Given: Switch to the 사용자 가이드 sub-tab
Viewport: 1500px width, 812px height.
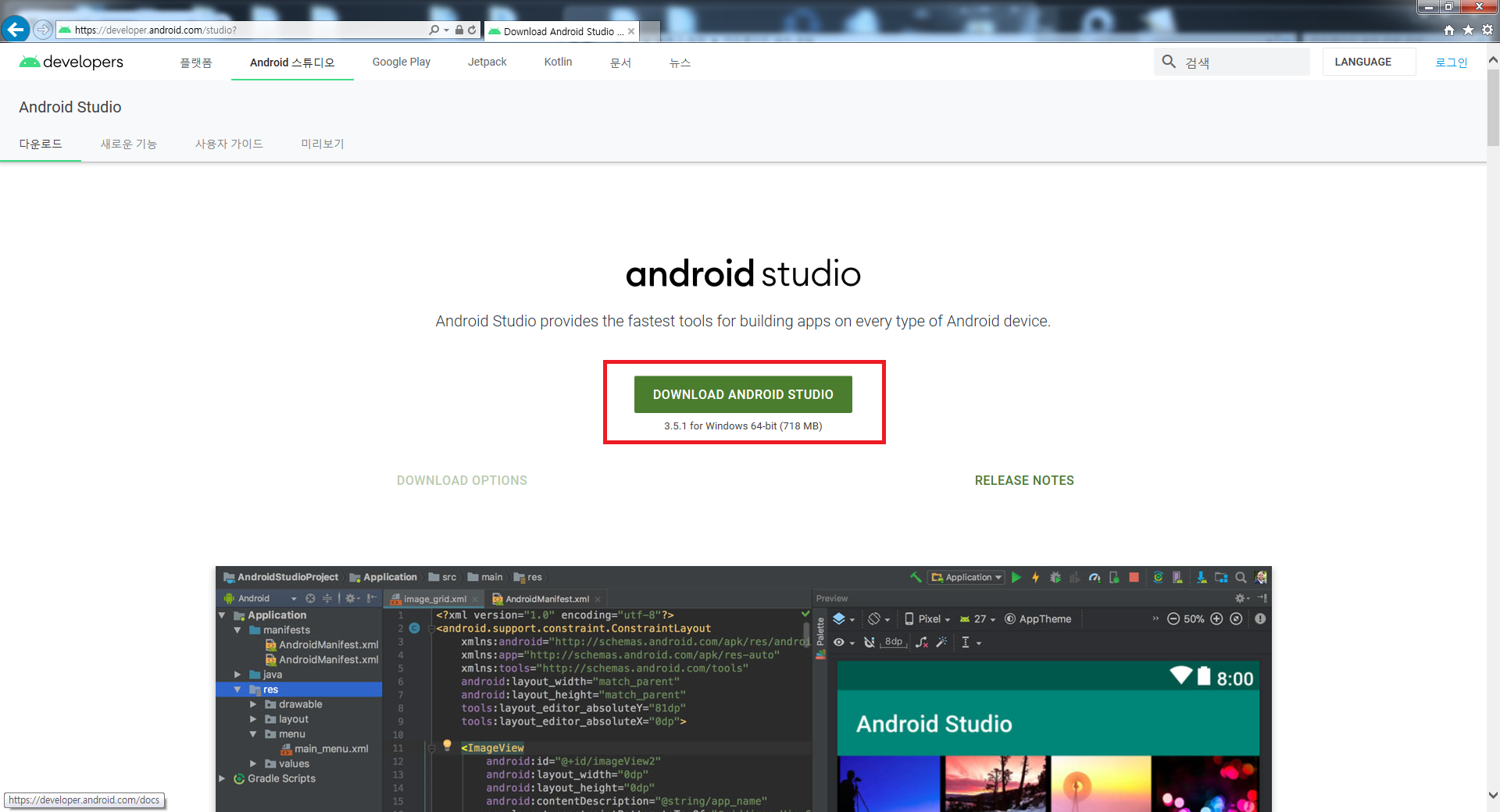Looking at the screenshot, I should 229,144.
